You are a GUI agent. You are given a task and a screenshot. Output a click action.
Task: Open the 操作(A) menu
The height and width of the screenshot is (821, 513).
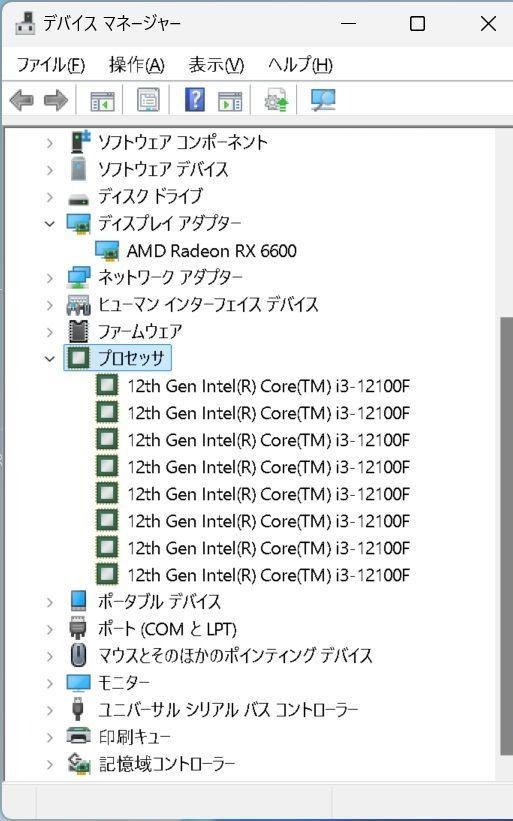[x=137, y=65]
